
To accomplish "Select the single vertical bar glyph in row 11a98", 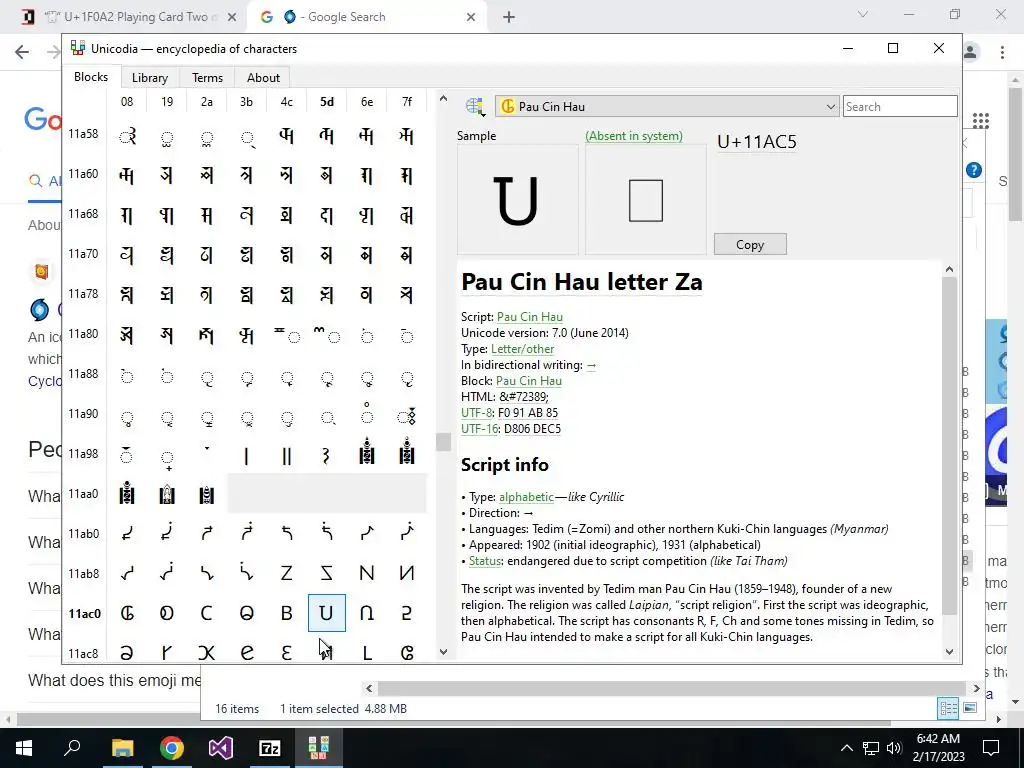I will [247, 455].
